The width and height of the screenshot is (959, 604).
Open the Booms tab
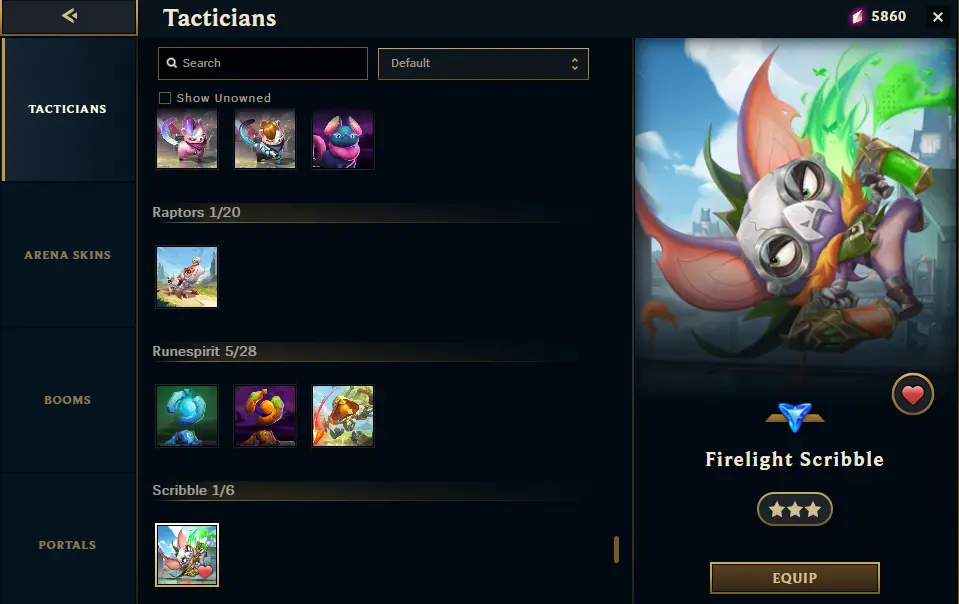coord(67,400)
